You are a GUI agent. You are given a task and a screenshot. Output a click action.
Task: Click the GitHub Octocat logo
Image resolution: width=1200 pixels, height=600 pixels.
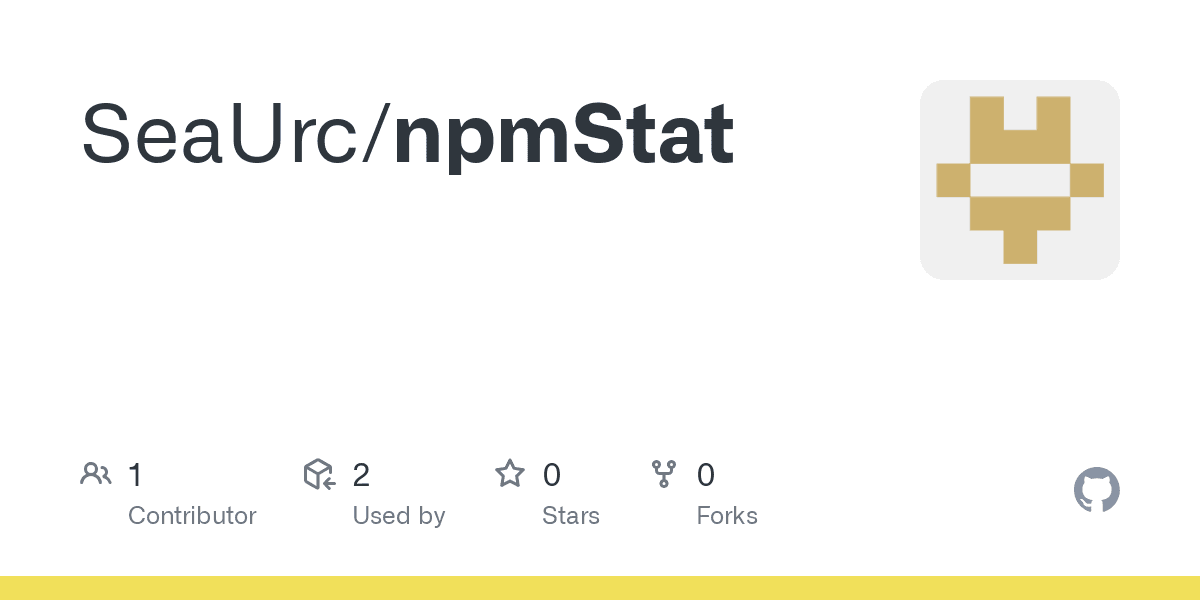(1096, 491)
